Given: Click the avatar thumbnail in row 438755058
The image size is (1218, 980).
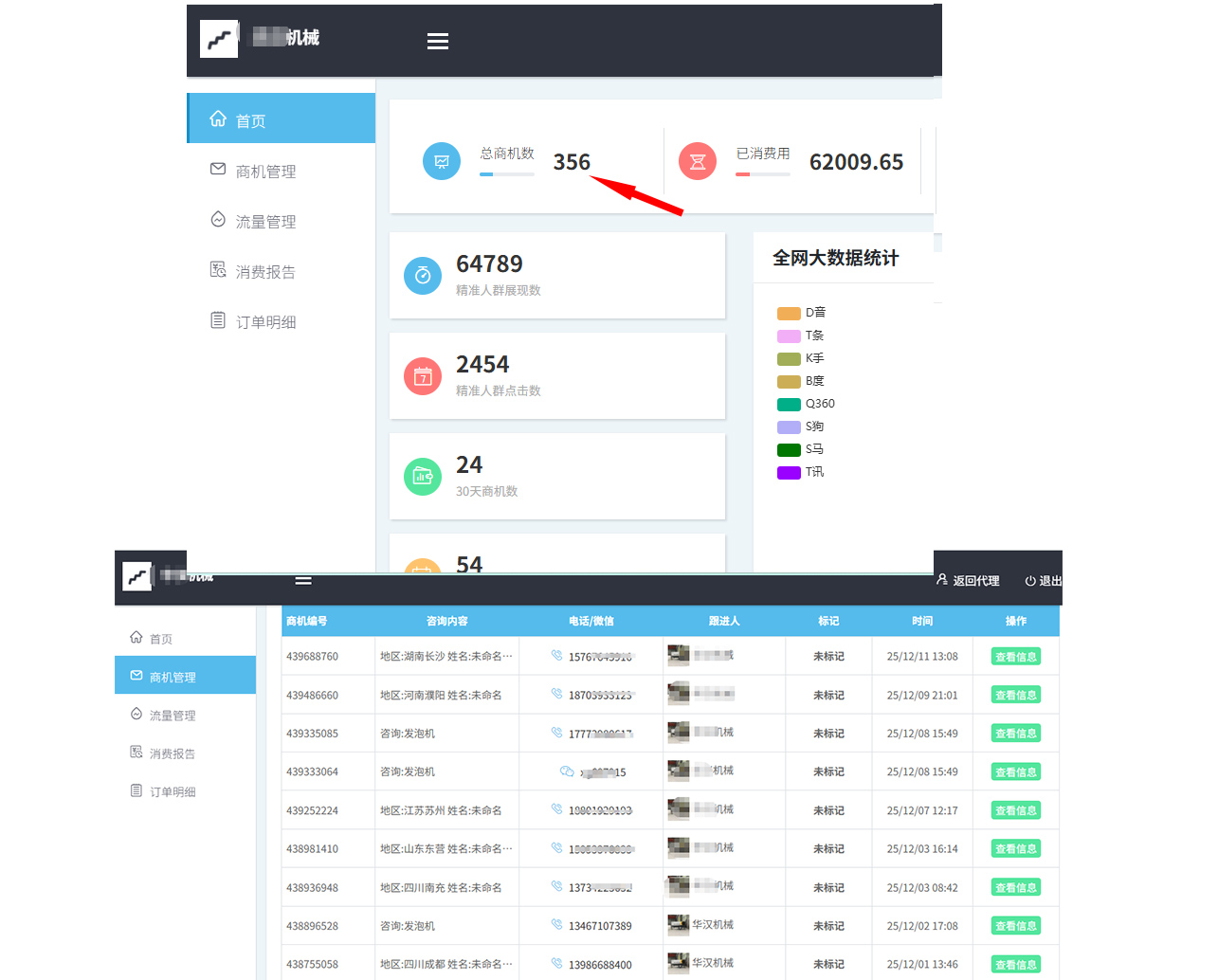Looking at the screenshot, I should click(678, 963).
